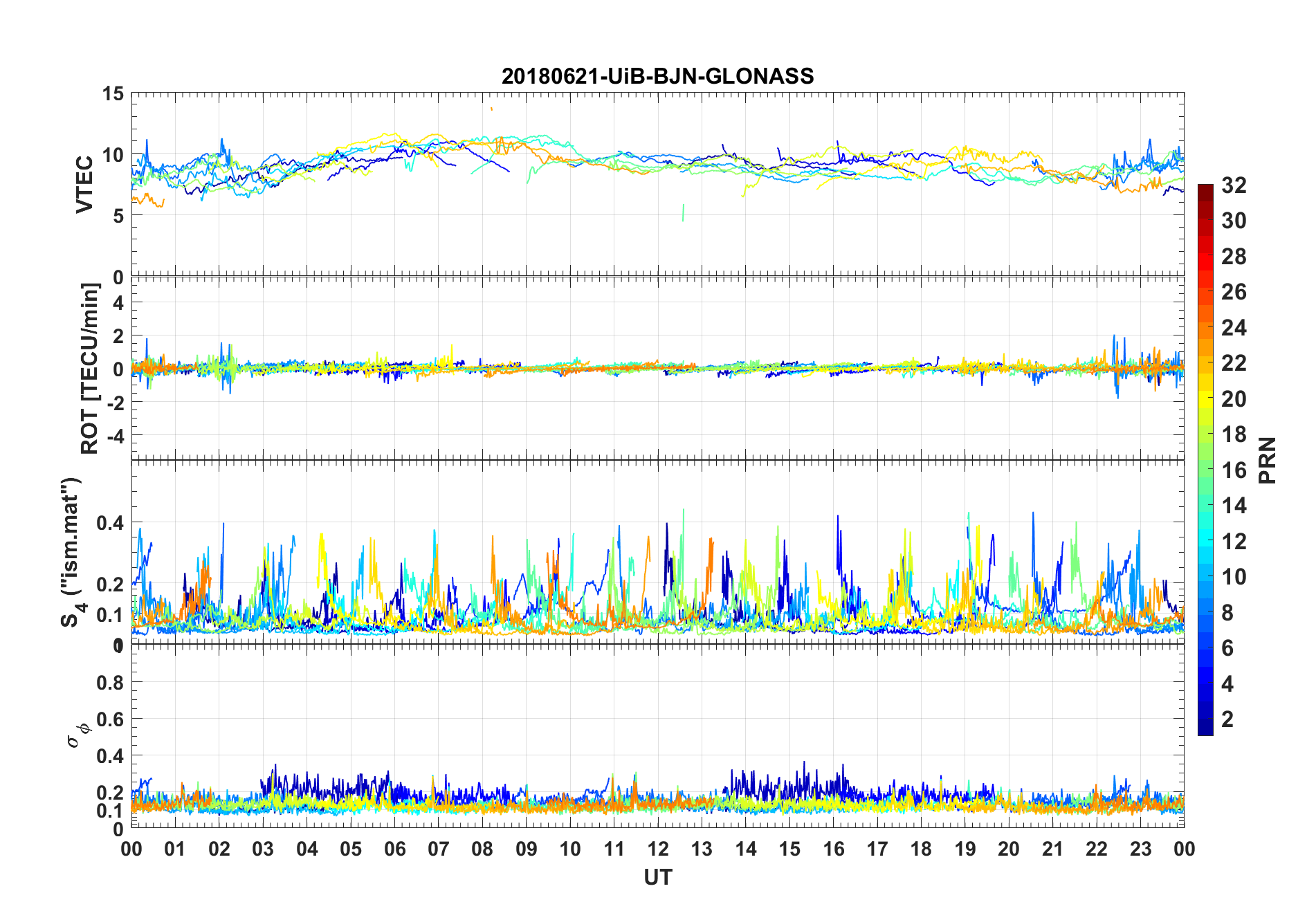Viewport: 1316px width, 920px height.
Task: Select tick label 10 on the PRN colorbar
Action: [1234, 577]
